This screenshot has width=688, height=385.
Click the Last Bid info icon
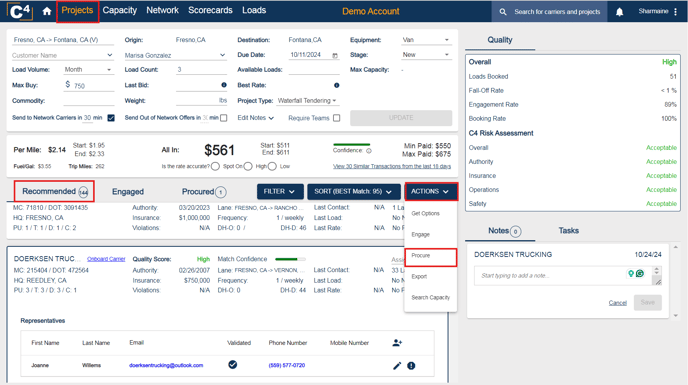(x=224, y=85)
